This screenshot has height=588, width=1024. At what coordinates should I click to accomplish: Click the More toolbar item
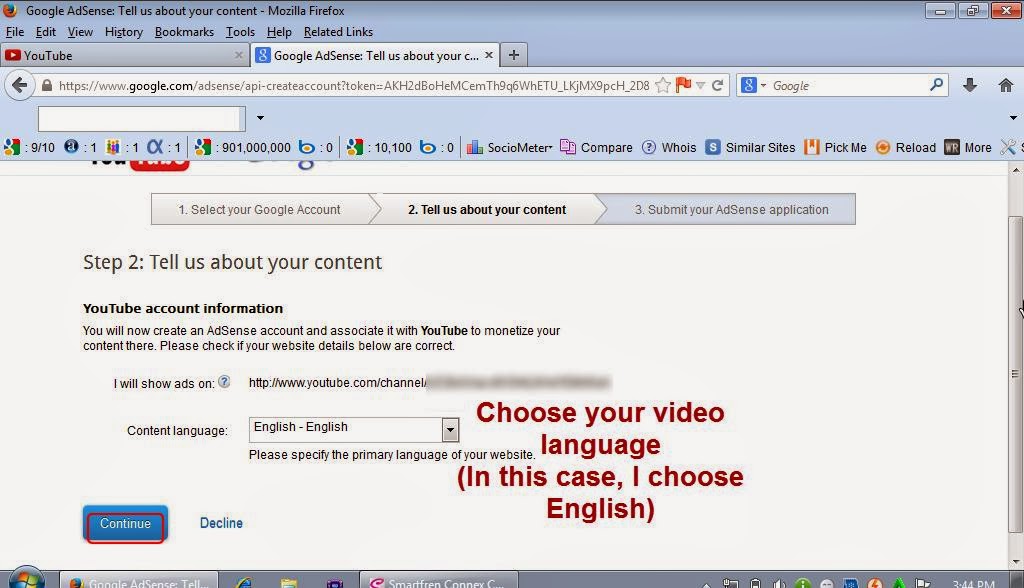point(968,148)
